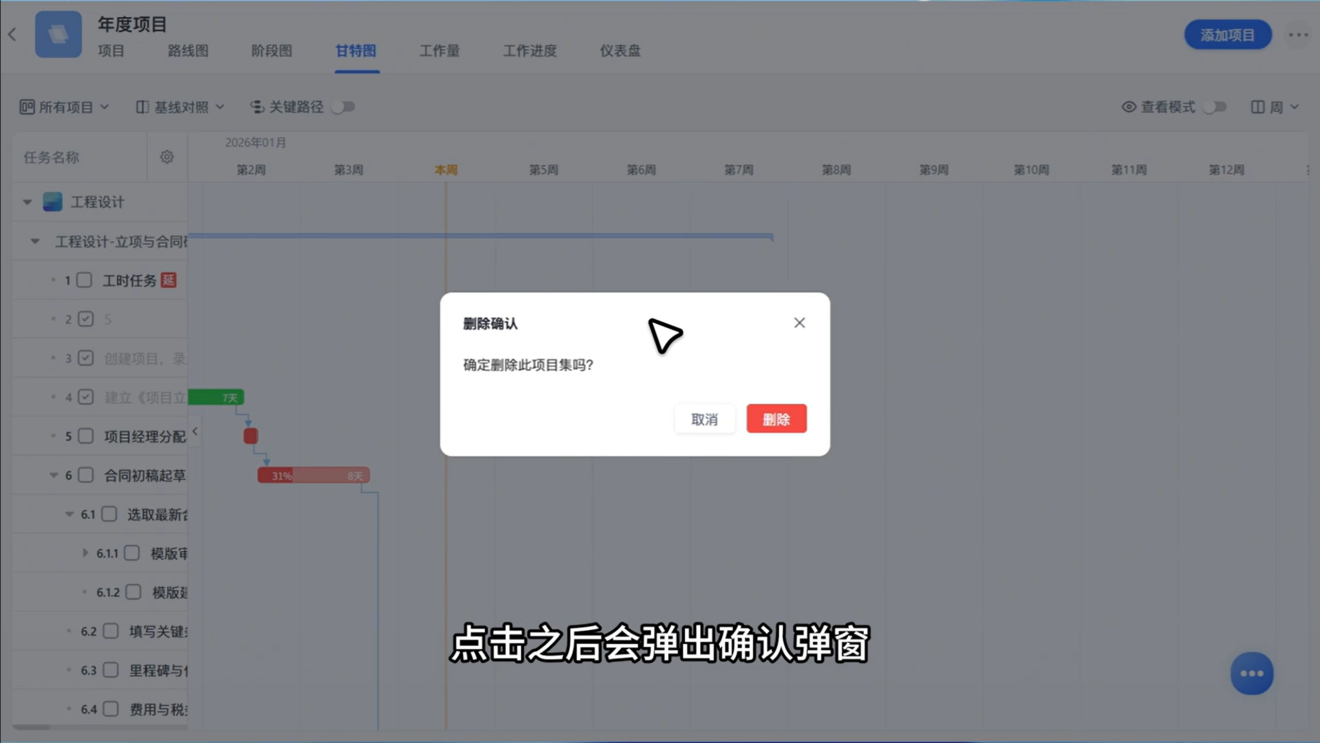Check the checkbox for task 6.1.1
This screenshot has height=743, width=1320.
[132, 553]
